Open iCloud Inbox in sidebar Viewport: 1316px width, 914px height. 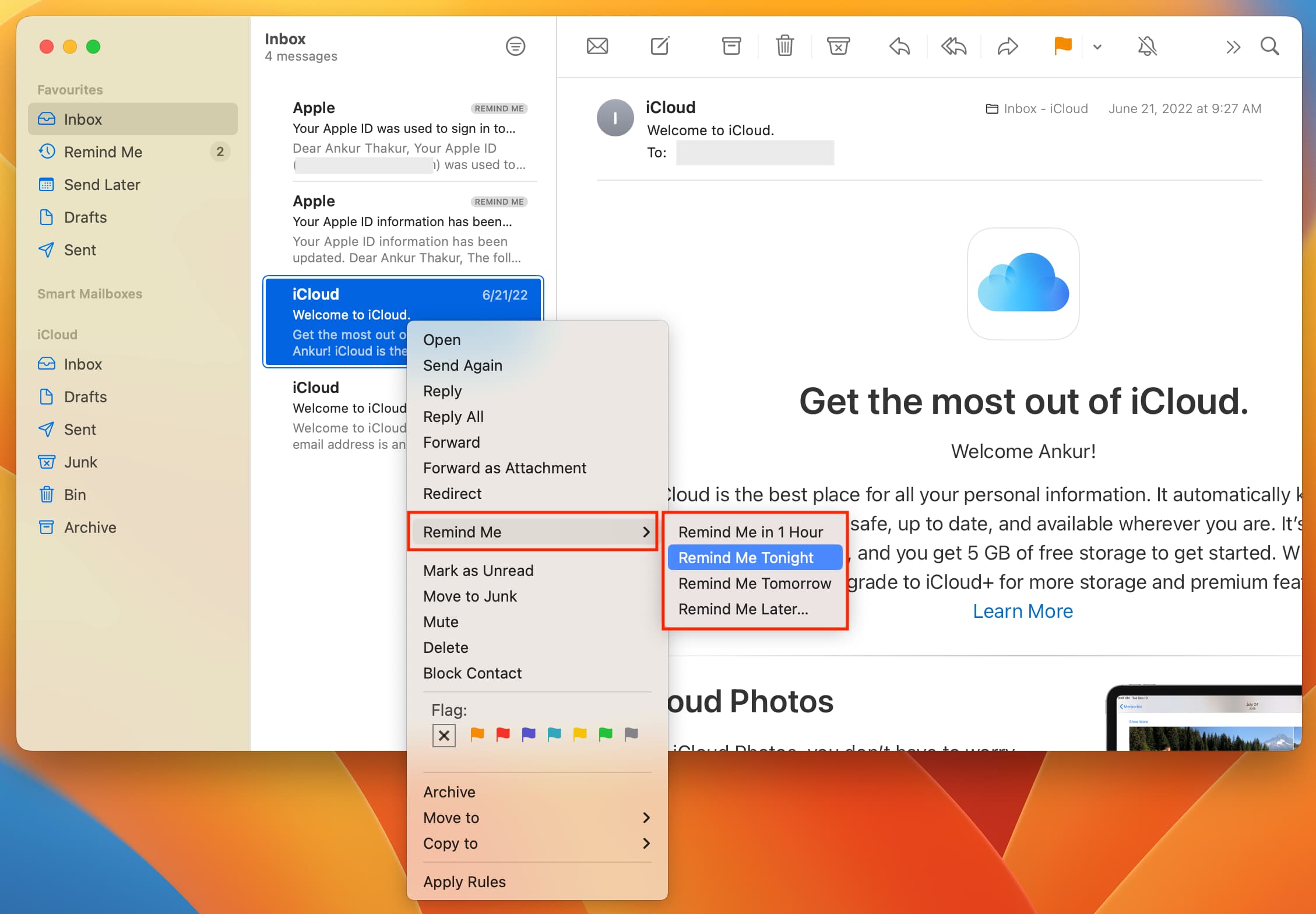[133, 364]
